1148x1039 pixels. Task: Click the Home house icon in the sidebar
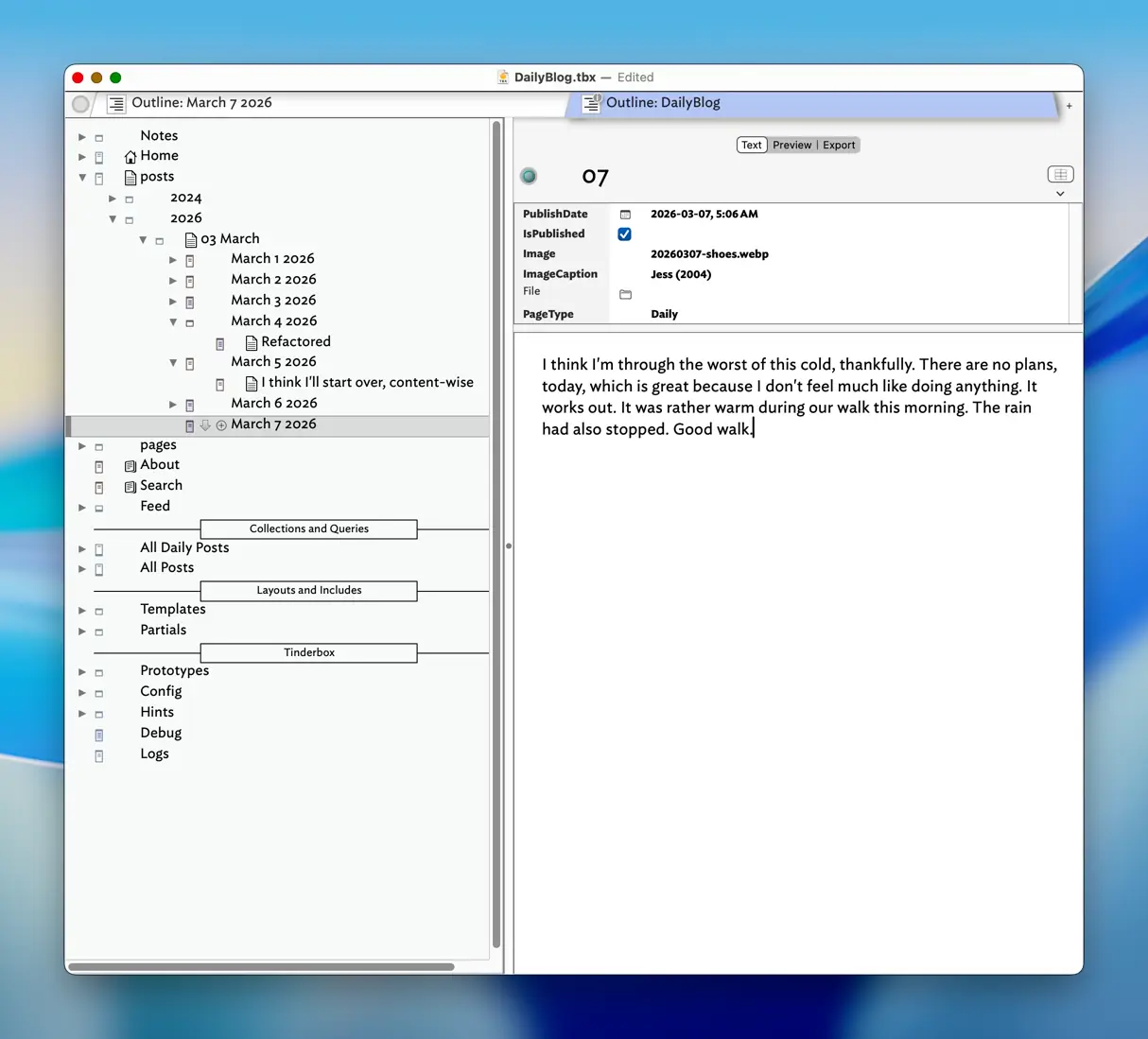pos(130,155)
